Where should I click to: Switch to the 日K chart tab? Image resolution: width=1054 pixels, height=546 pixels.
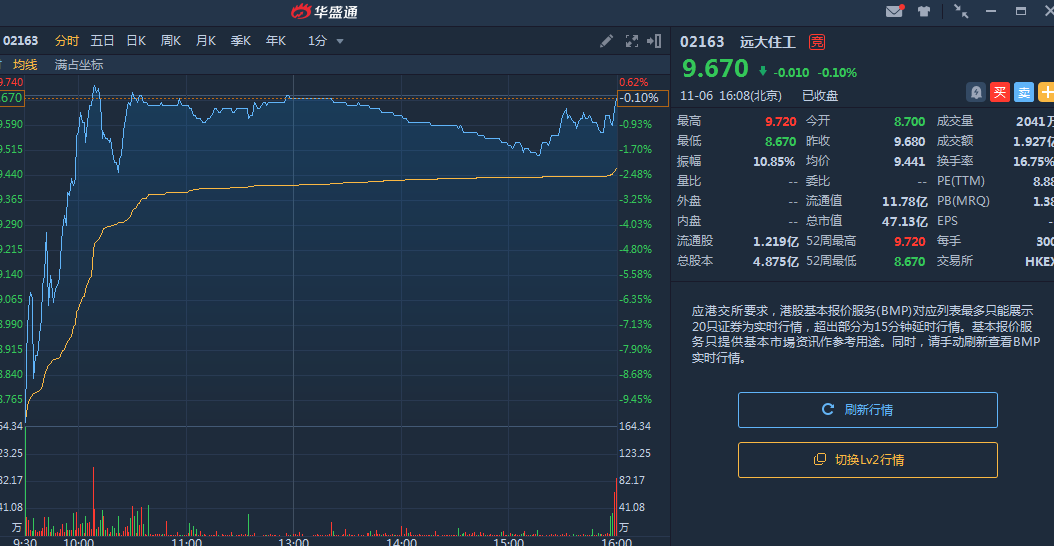(136, 41)
